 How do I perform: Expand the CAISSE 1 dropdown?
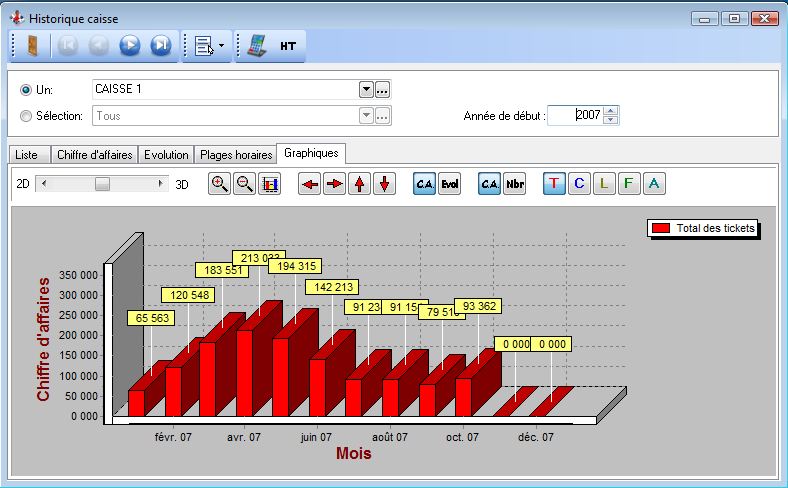coord(366,90)
